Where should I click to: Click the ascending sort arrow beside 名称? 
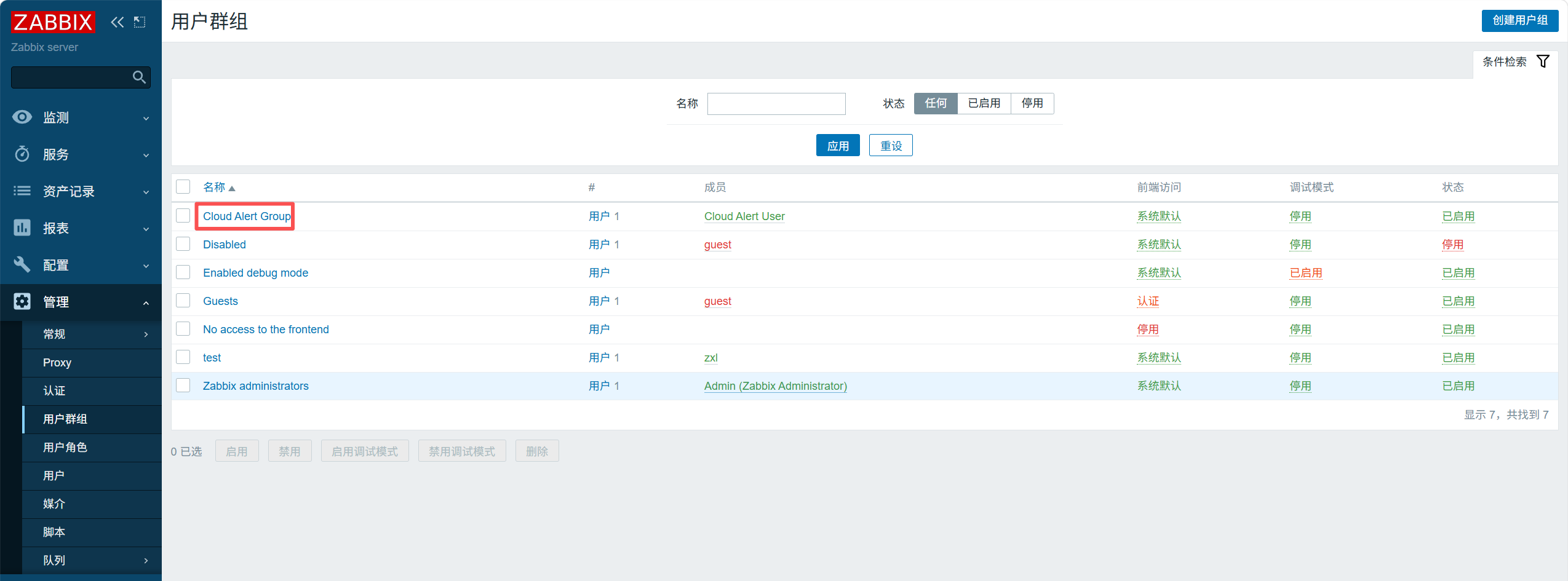click(232, 188)
